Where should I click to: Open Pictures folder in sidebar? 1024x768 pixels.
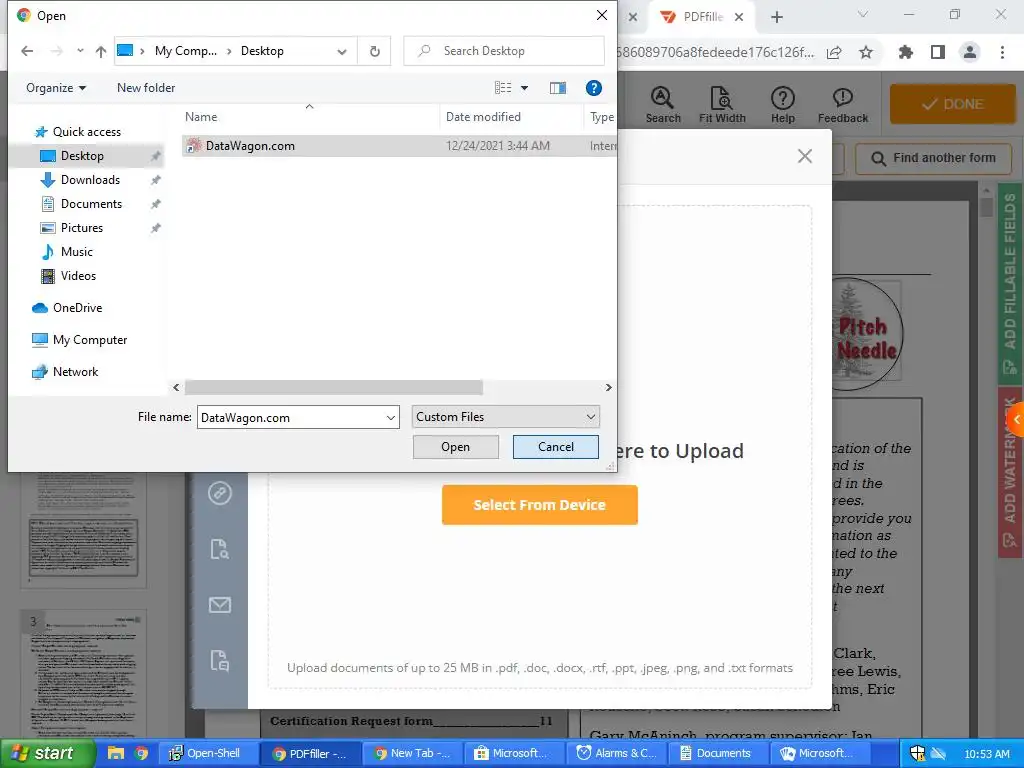(x=82, y=228)
